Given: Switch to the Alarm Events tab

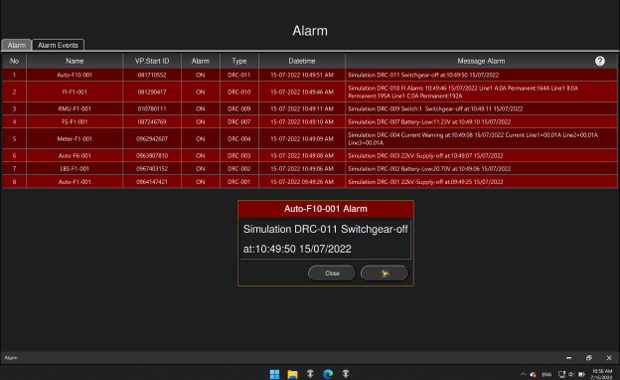Looking at the screenshot, I should [x=58, y=45].
